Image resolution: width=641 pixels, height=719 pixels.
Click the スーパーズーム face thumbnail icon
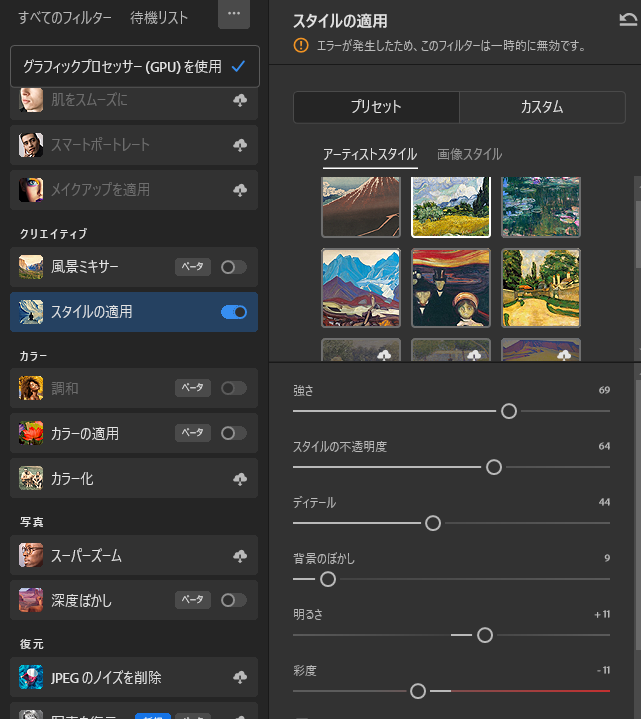[x=31, y=555]
